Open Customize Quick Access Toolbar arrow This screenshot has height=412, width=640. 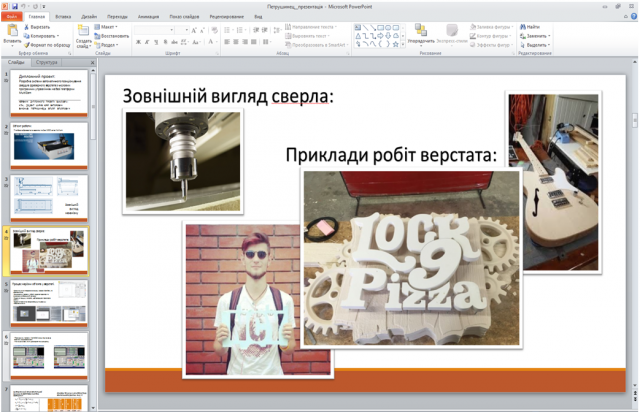click(44, 7)
